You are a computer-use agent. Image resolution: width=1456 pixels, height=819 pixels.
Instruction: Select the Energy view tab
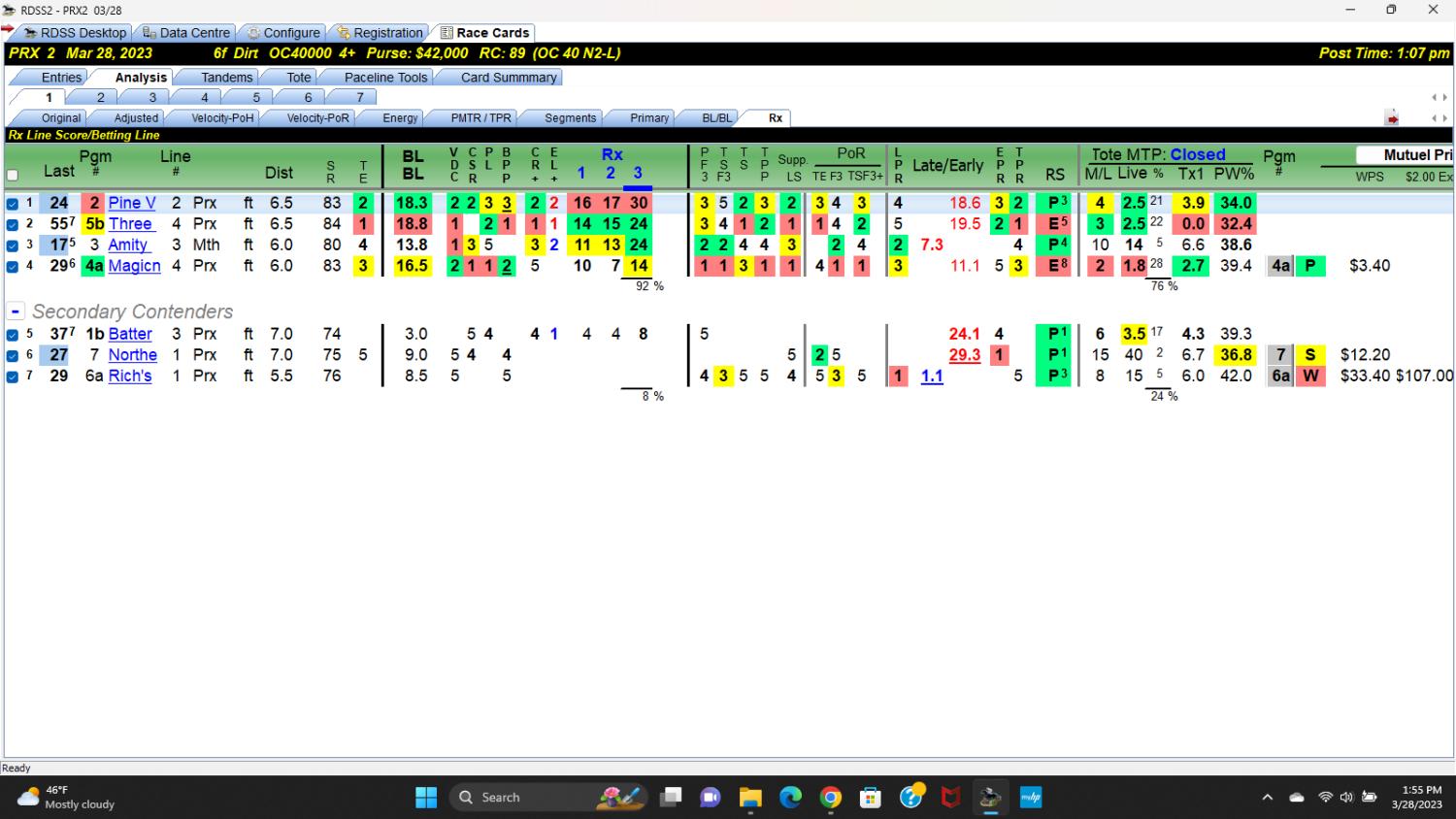tap(400, 118)
